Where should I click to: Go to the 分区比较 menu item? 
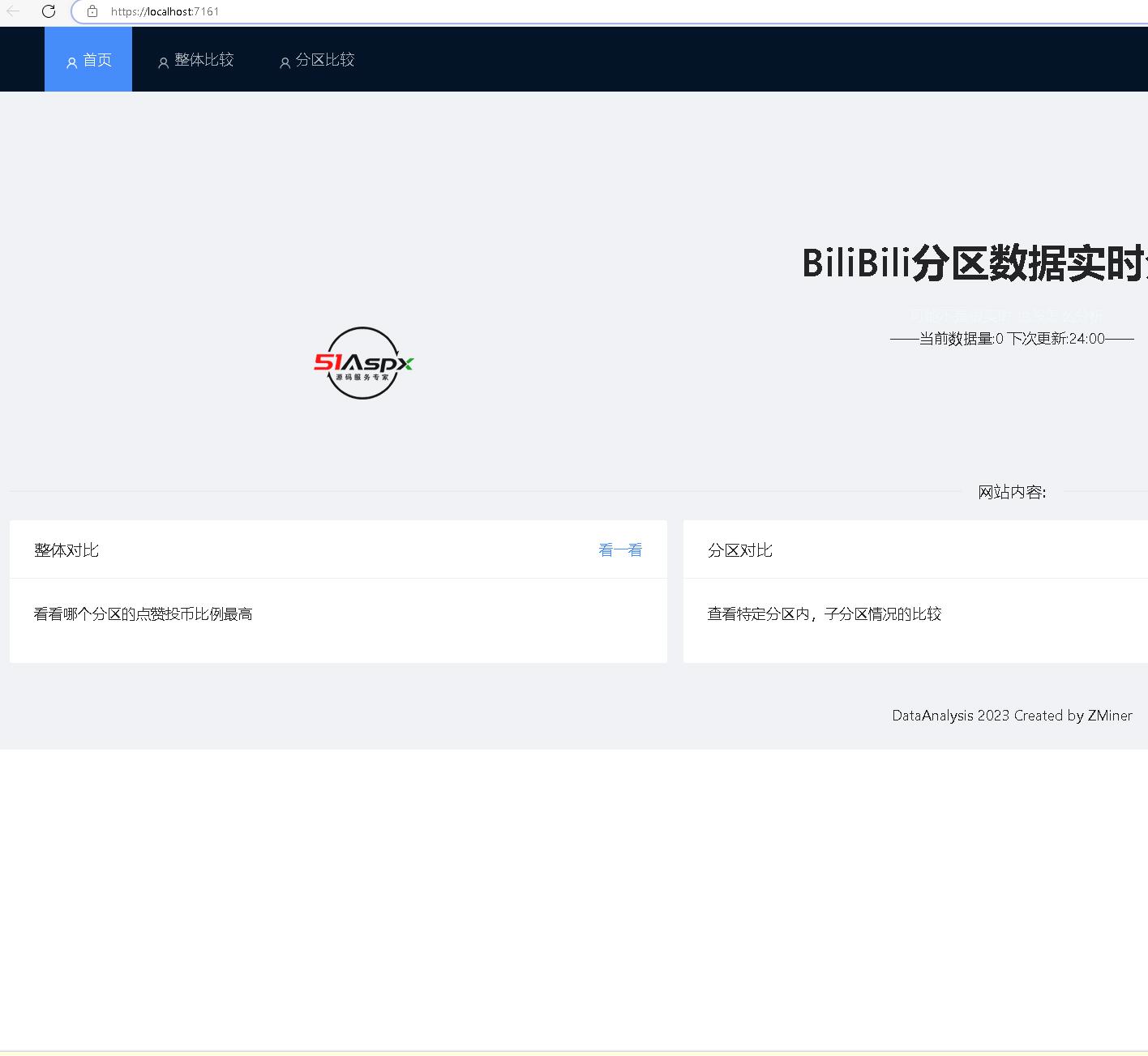pos(317,59)
